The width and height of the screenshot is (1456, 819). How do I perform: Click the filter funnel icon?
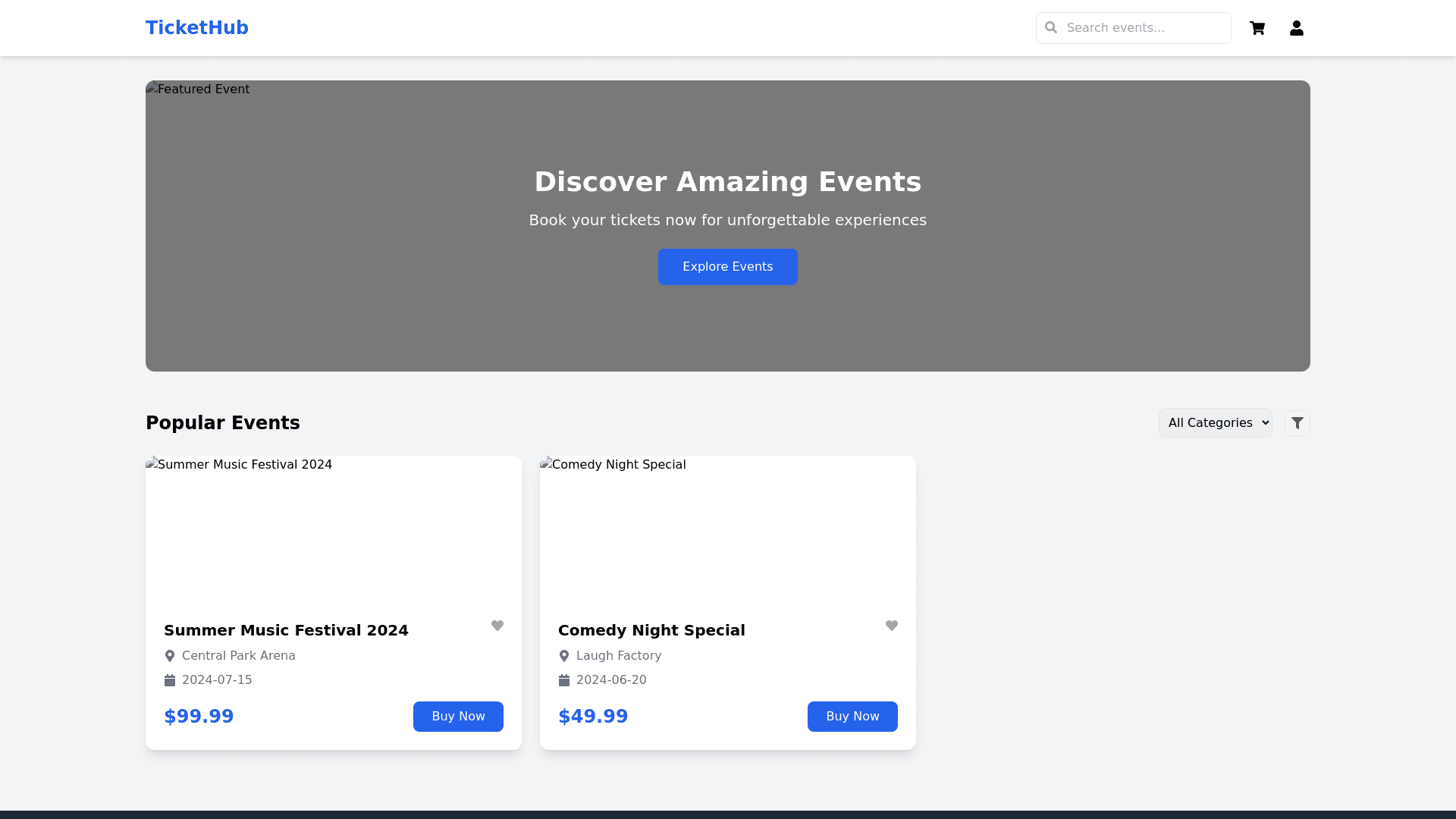[1298, 423]
